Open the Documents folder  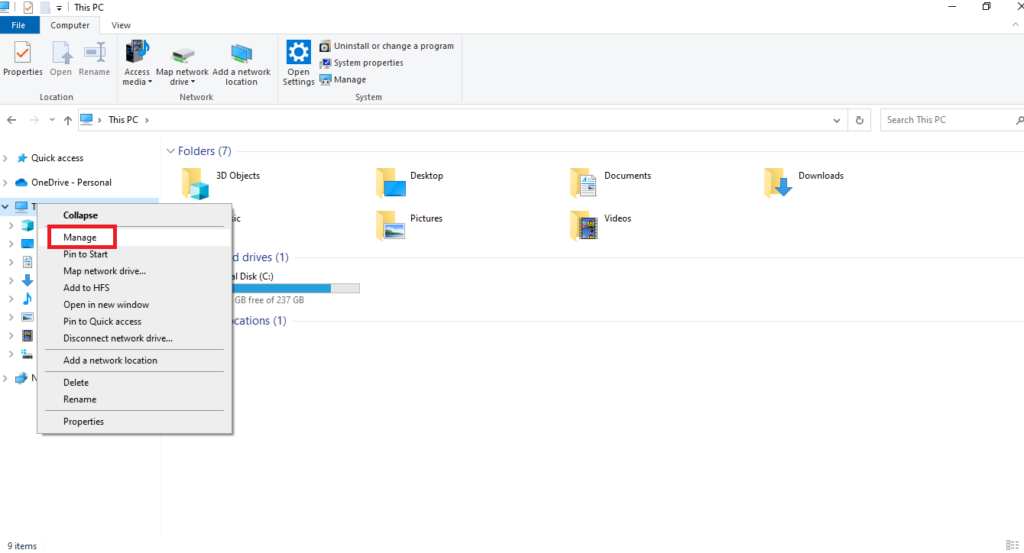584,181
